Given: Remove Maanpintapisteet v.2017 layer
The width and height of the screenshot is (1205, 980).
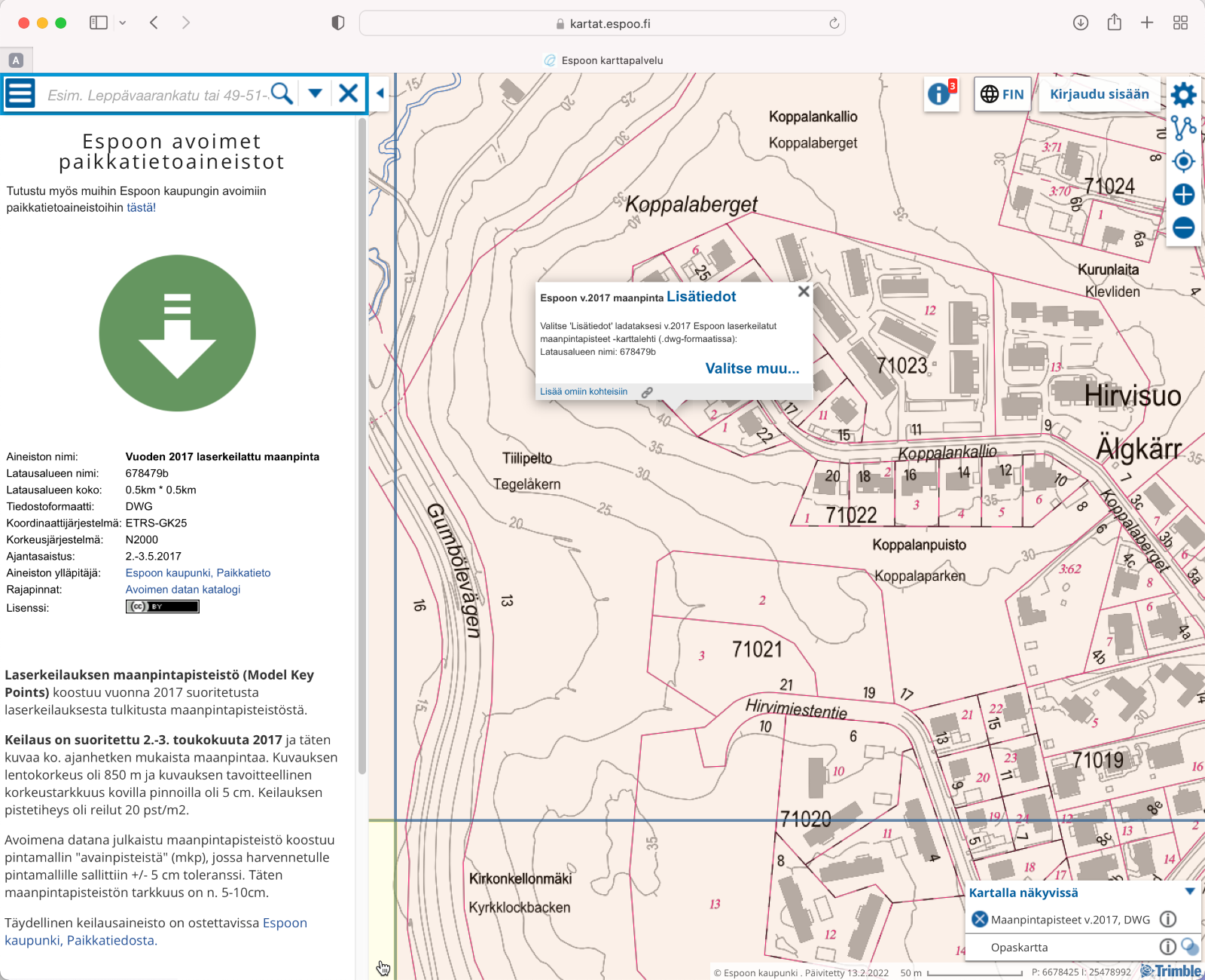Looking at the screenshot, I should pos(980,919).
